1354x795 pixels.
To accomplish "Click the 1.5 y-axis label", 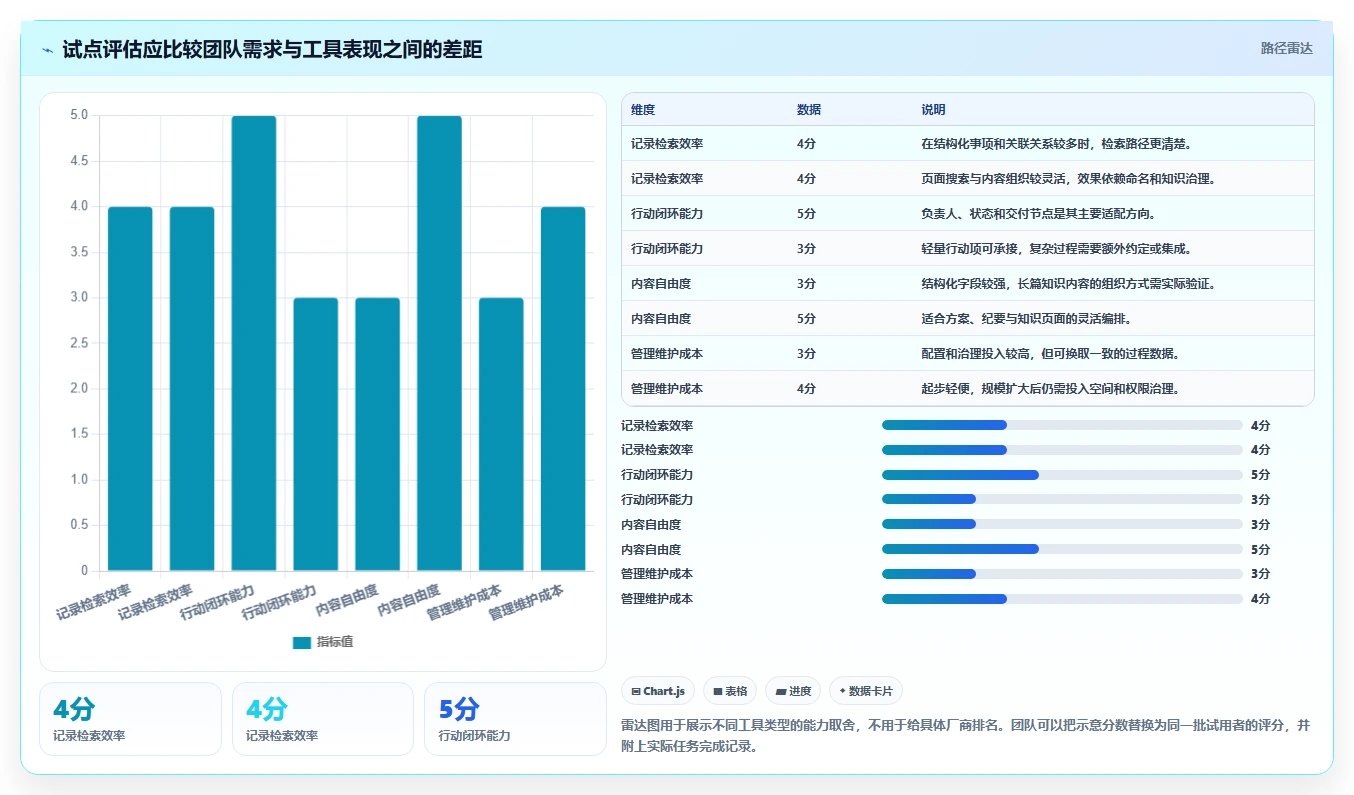I will [79, 434].
